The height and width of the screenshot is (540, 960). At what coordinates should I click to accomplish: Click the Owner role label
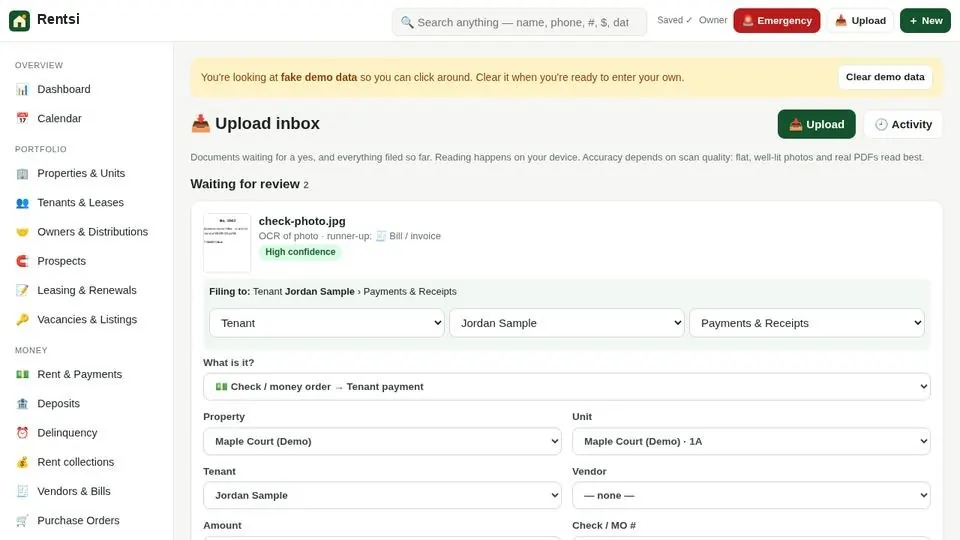[x=713, y=20]
